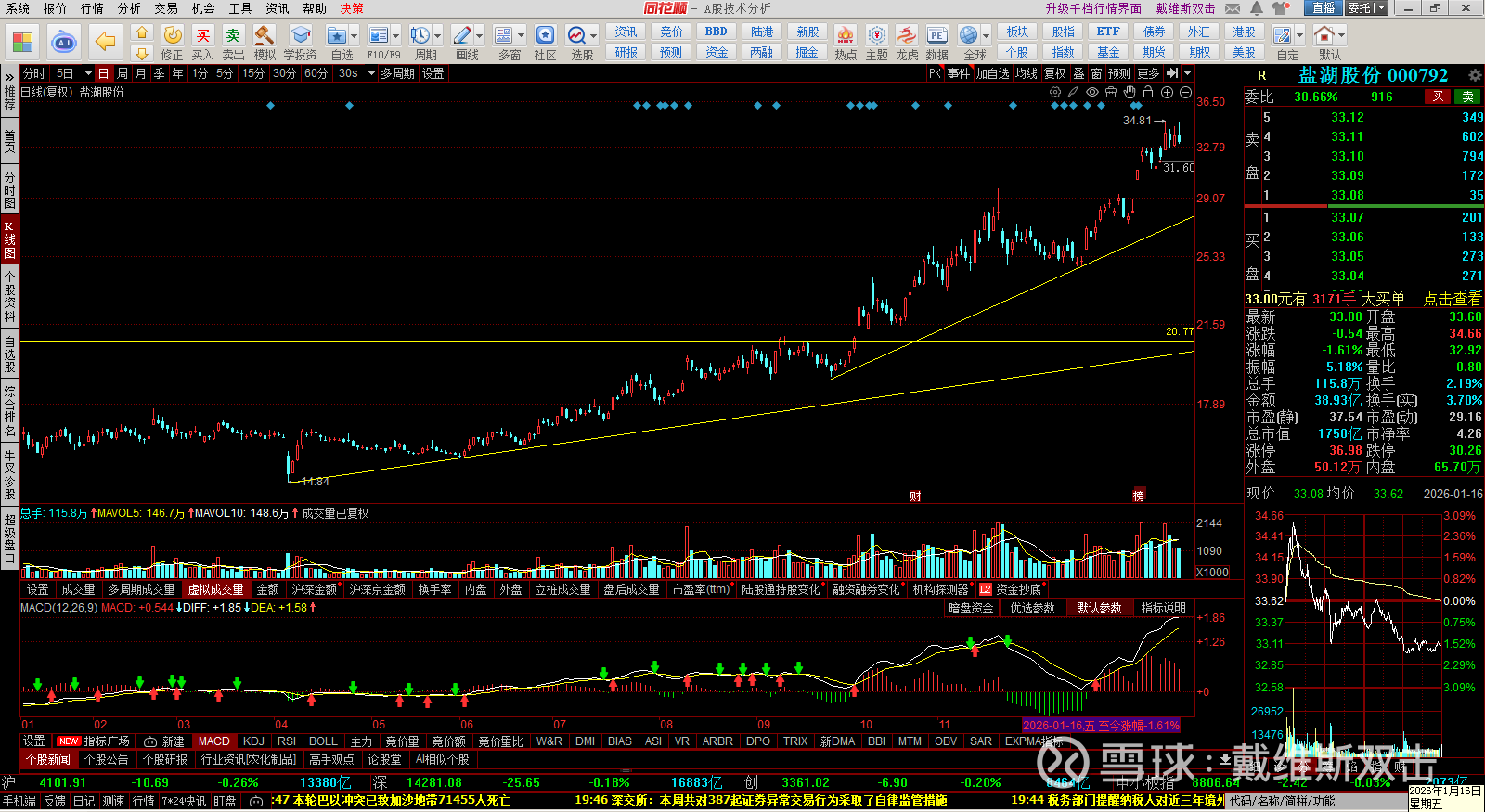1485x812 pixels.
Task: Click the red 买 button beside 委比
Action: [x=1438, y=97]
